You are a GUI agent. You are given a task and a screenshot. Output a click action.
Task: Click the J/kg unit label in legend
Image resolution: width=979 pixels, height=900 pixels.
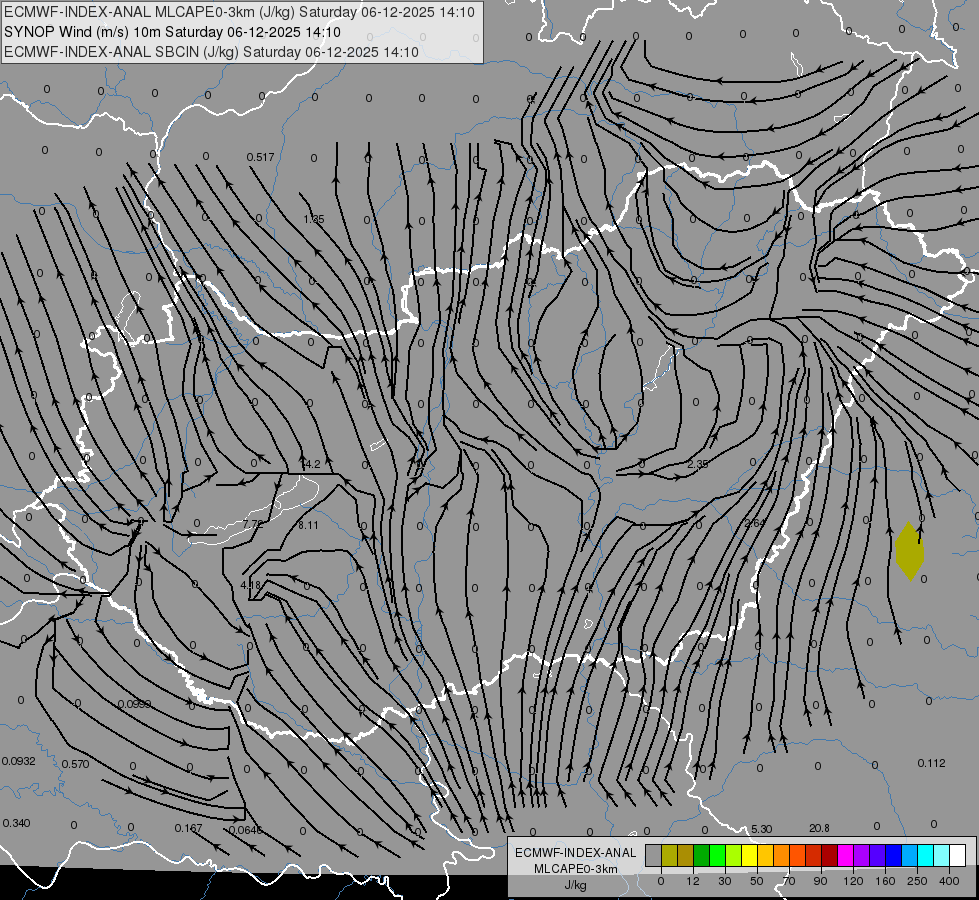pos(575,886)
